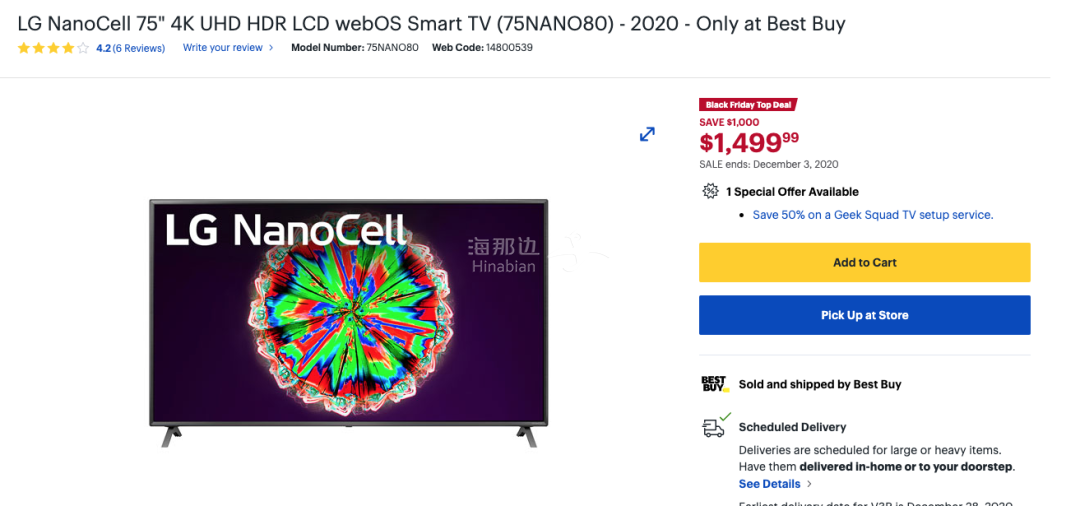The width and height of the screenshot is (1080, 506).
Task: Click the $1,499.99 sale price
Action: [749, 142]
